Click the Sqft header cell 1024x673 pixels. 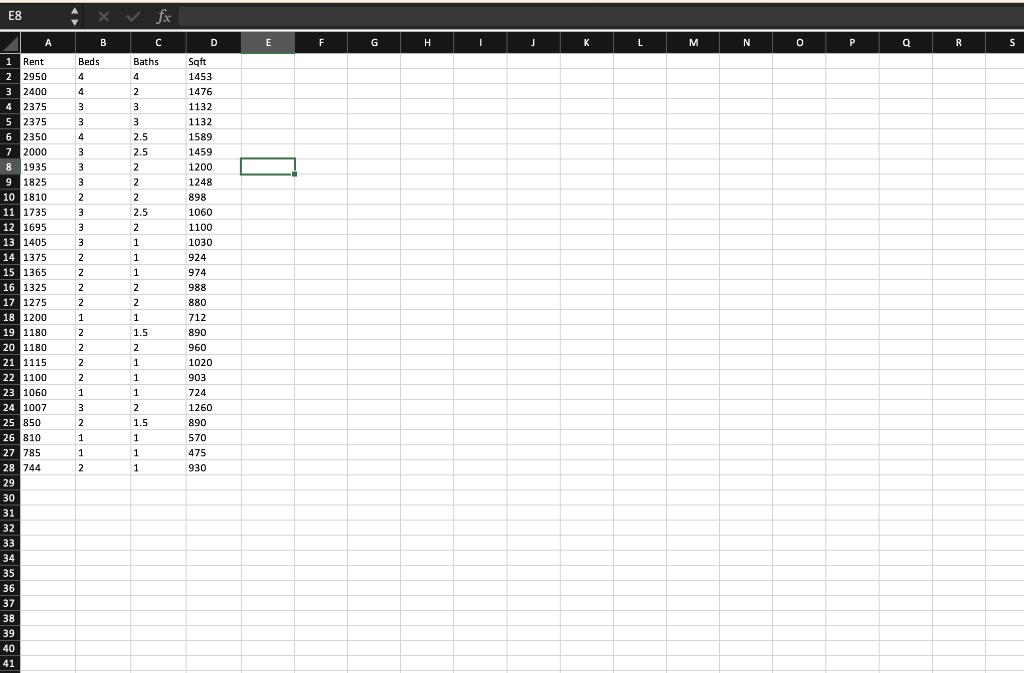(x=214, y=61)
